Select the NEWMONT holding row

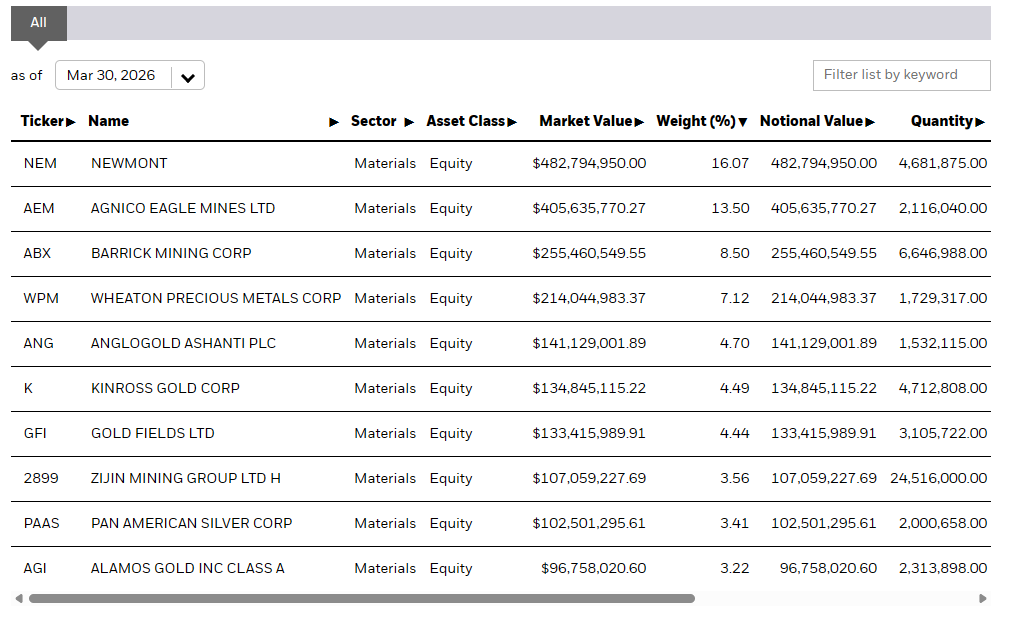[501, 163]
